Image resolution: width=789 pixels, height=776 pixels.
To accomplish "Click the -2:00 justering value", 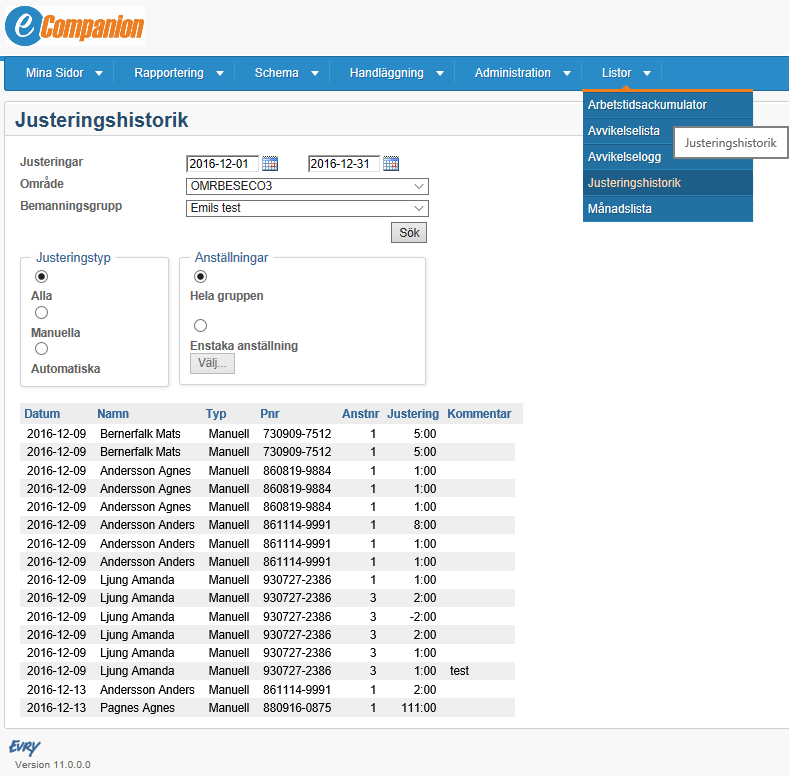I will 423,616.
